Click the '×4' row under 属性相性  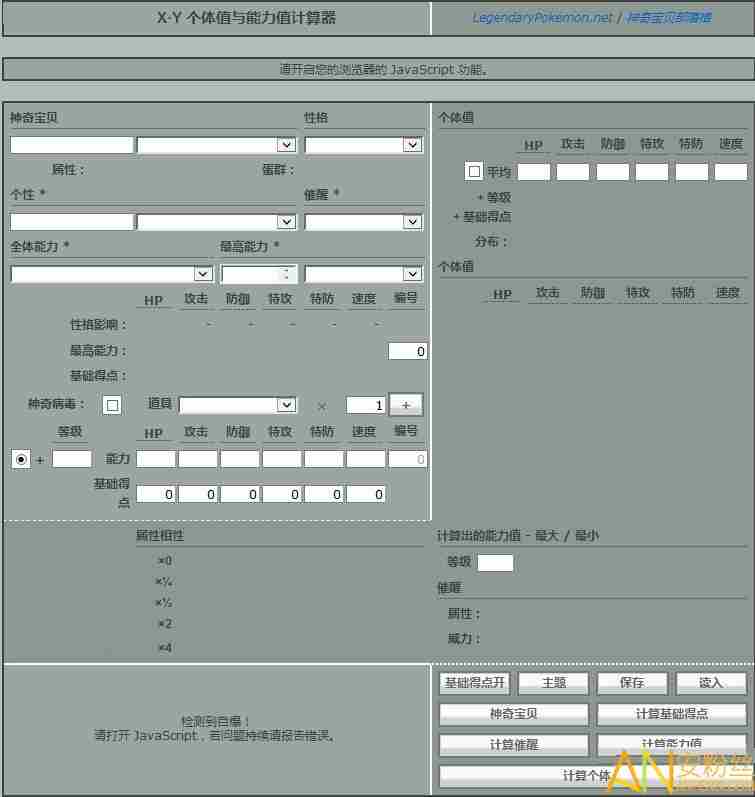(165, 648)
